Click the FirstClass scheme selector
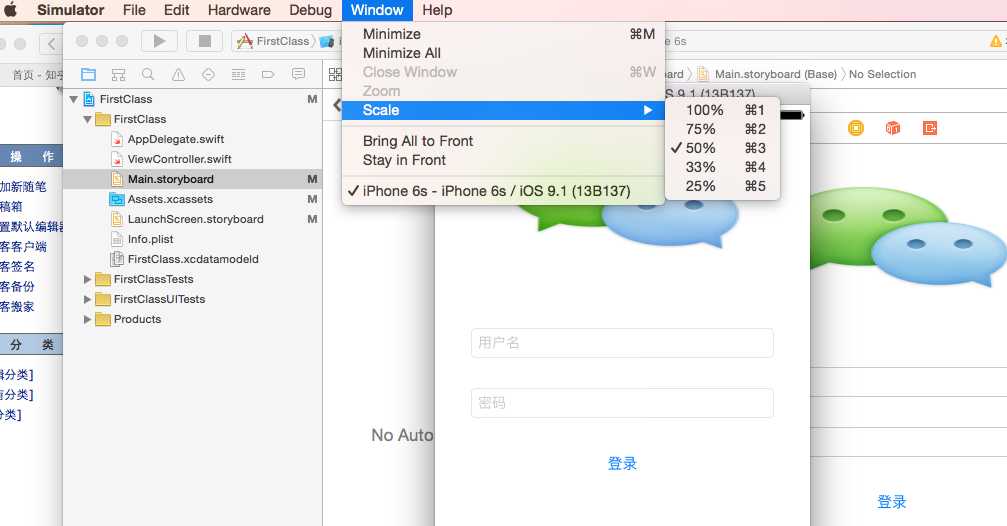The width and height of the screenshot is (1007, 526). (274, 41)
